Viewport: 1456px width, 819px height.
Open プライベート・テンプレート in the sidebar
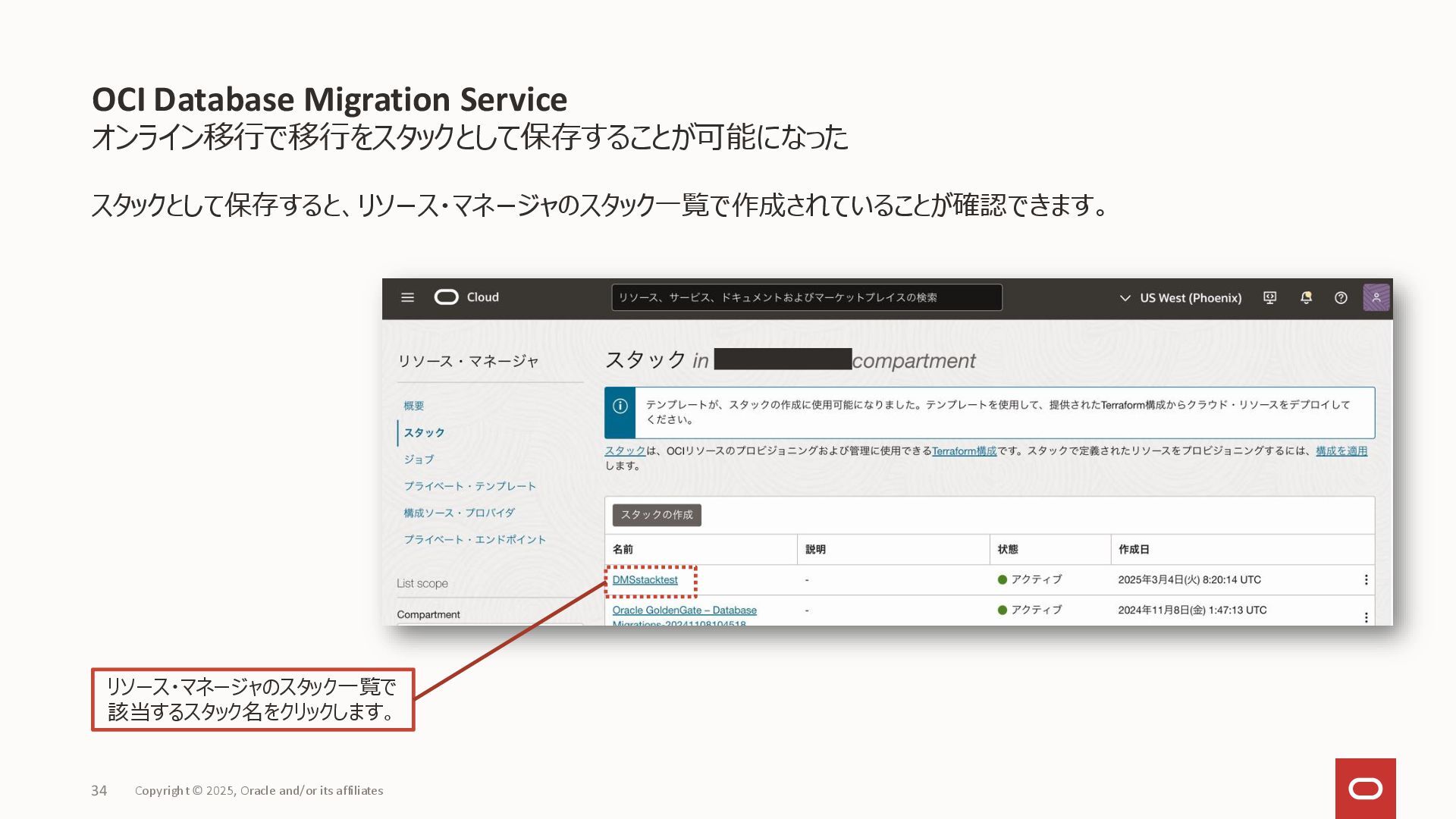[469, 485]
